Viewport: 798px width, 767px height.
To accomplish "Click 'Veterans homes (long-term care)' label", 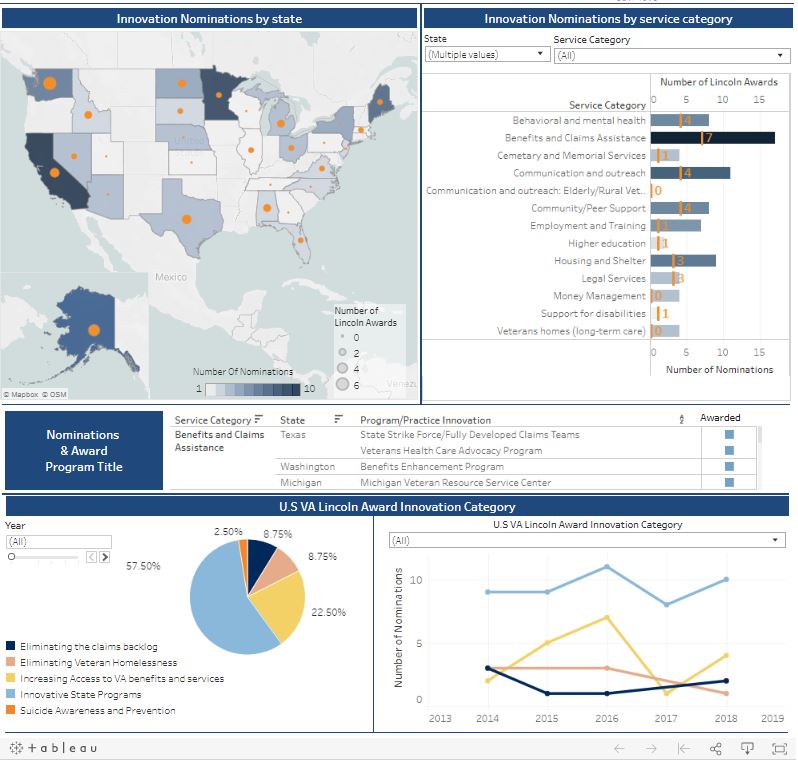I will click(x=571, y=331).
